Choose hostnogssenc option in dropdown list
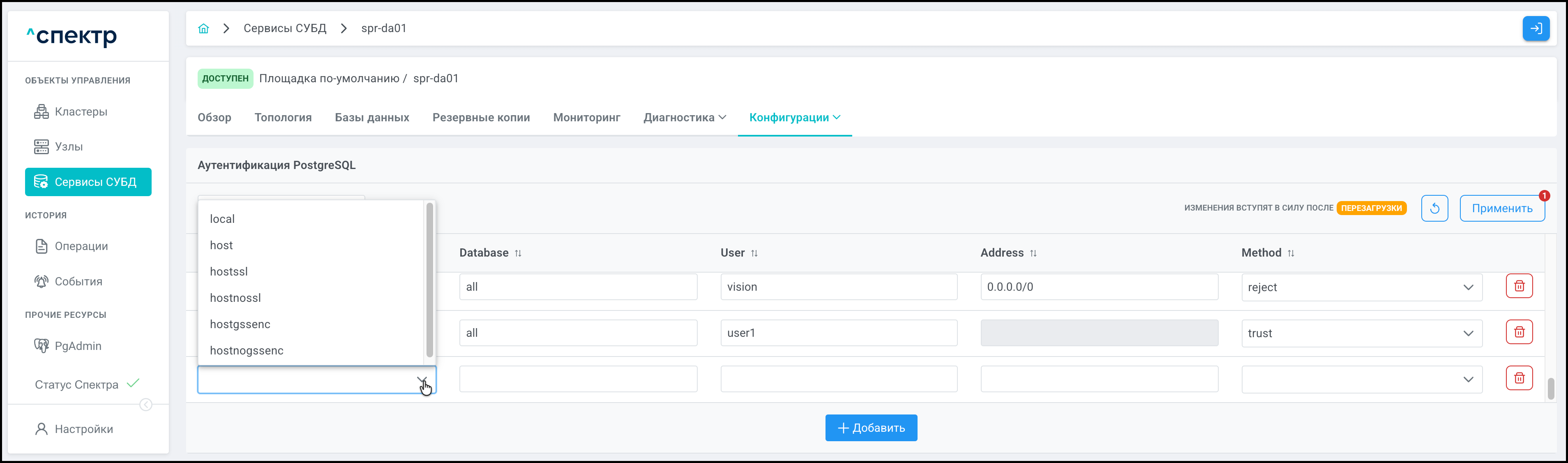Screen dimensions: 1568x463 247,351
